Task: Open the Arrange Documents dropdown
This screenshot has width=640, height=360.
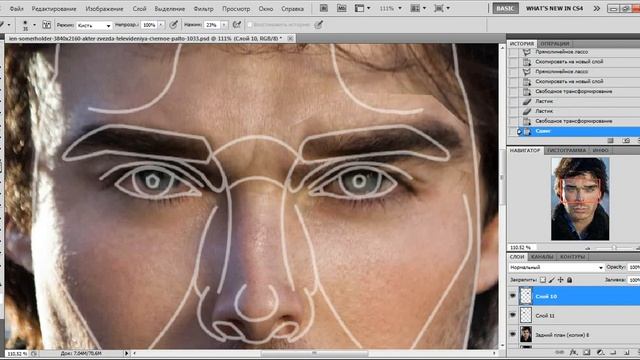Action: click(x=418, y=8)
